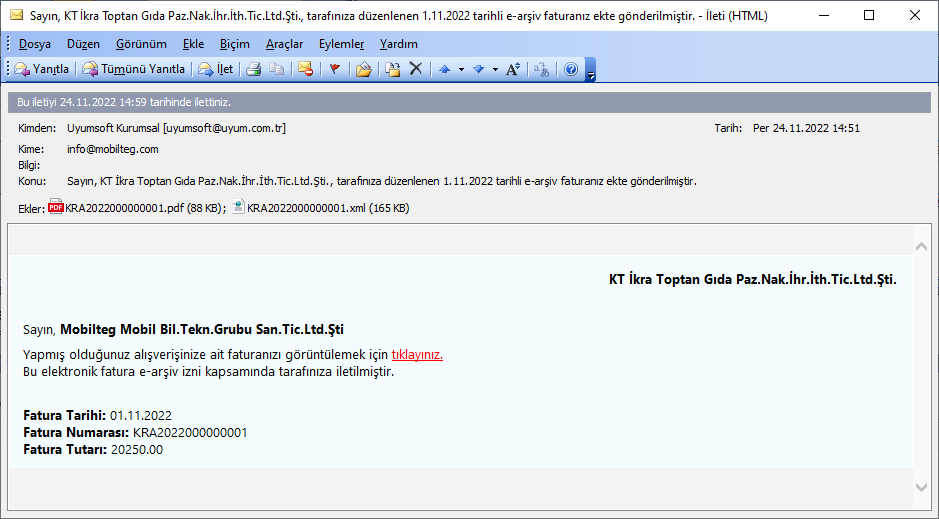The height and width of the screenshot is (519, 939).
Task: Click the font size icon
Action: click(x=512, y=69)
